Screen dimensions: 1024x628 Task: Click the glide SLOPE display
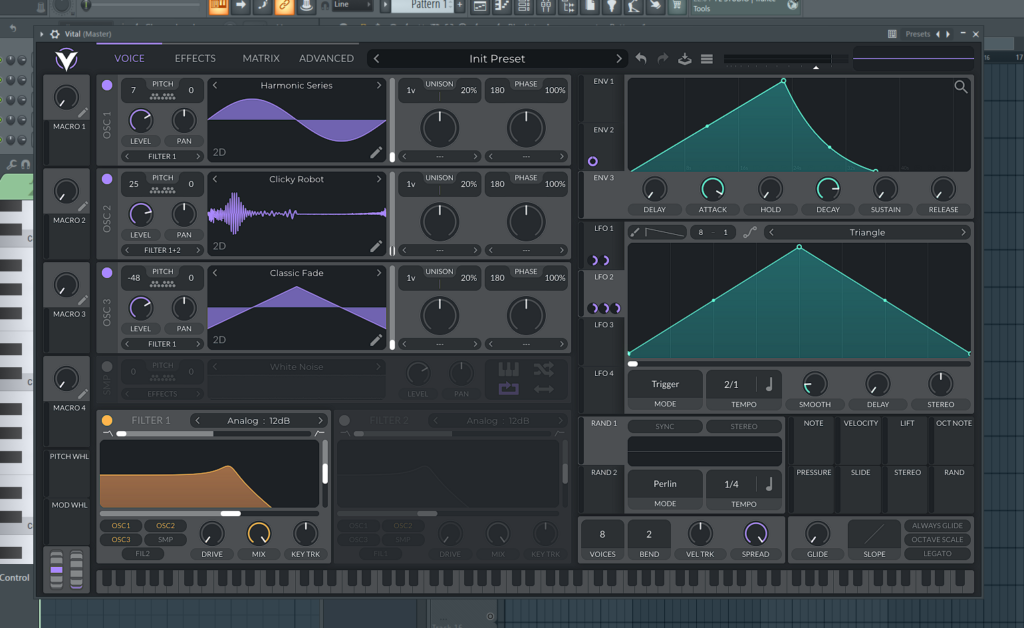point(874,535)
